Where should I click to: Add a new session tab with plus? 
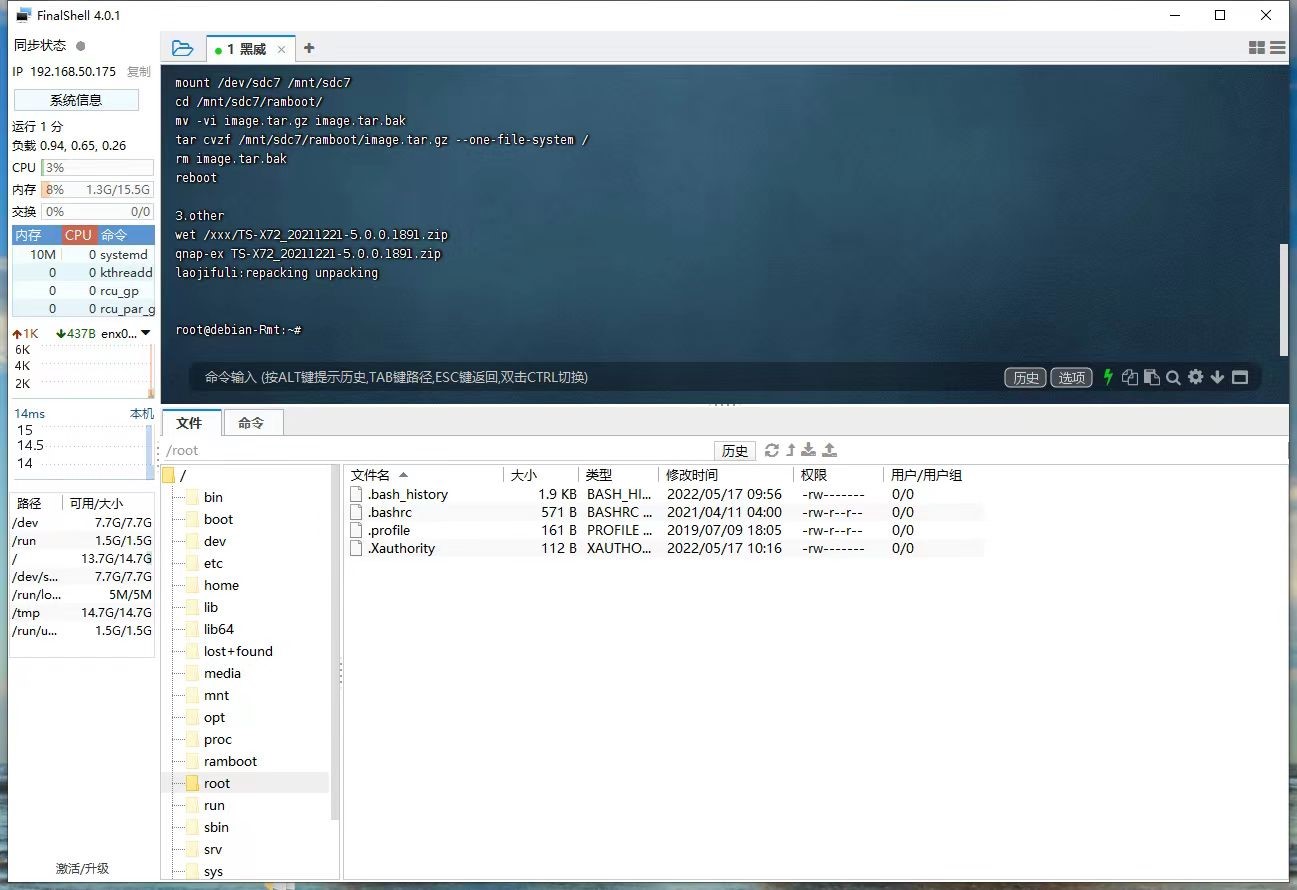309,48
